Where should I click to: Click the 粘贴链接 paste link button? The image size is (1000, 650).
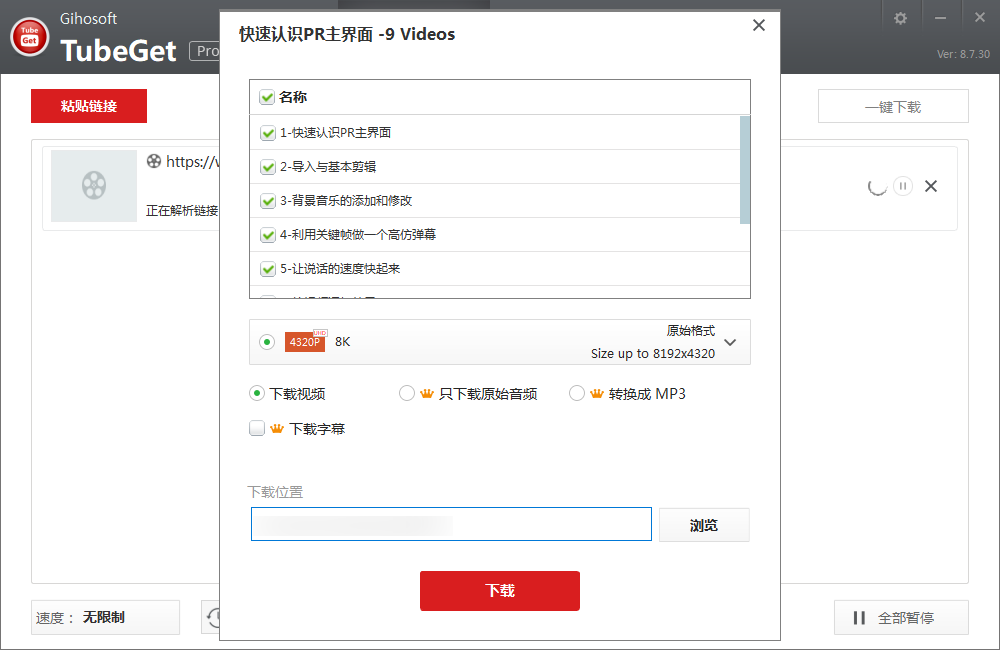click(88, 105)
